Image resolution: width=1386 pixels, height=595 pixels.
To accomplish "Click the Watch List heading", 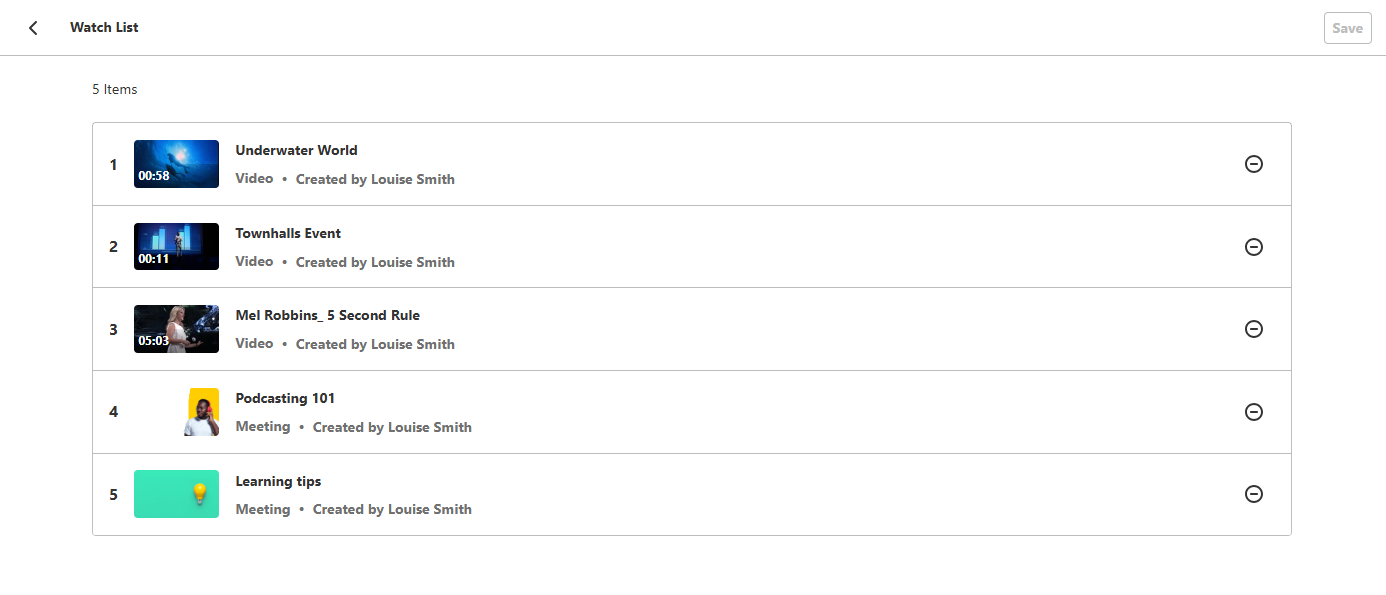I will [x=104, y=28].
